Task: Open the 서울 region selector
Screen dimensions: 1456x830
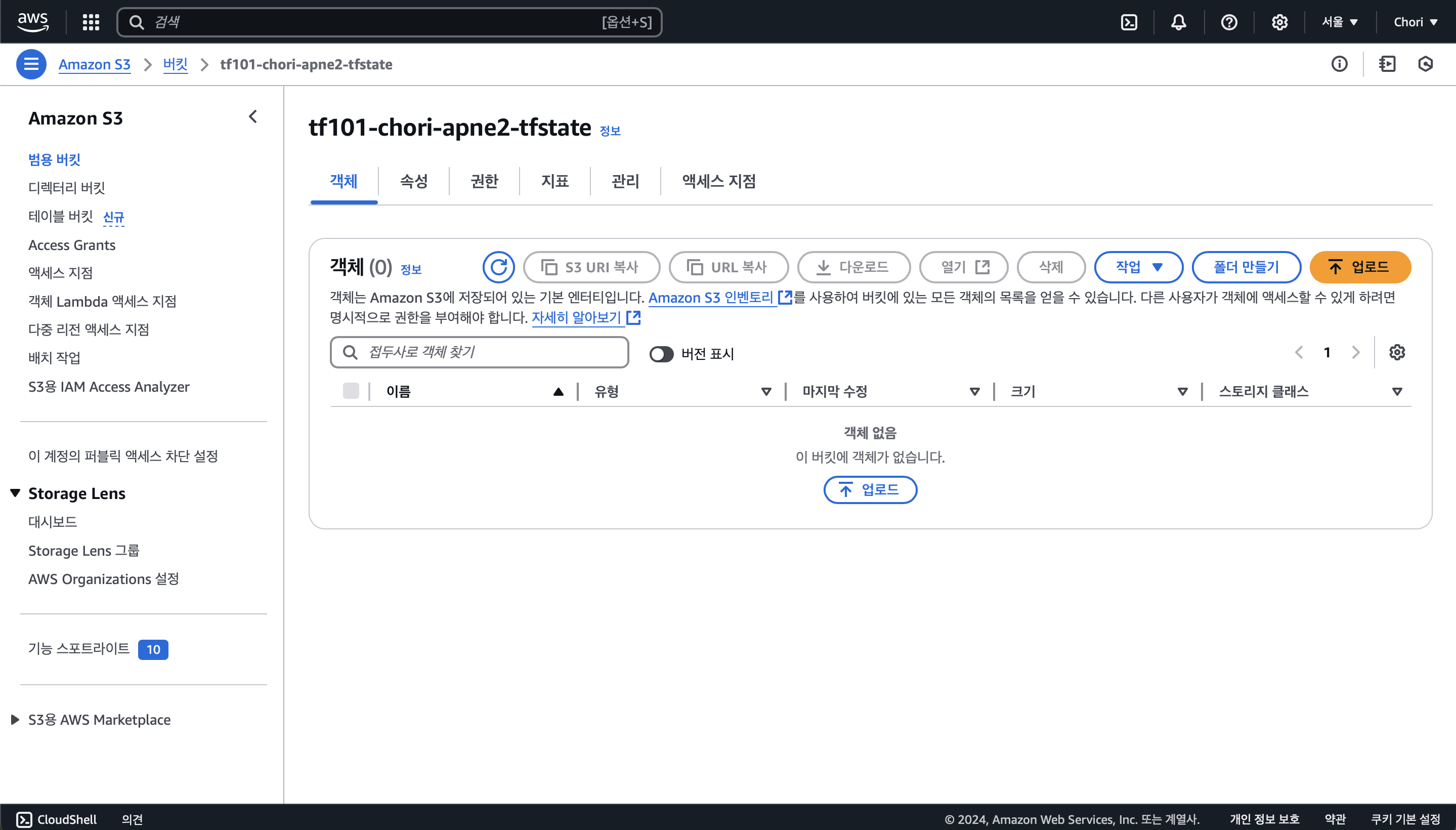Action: pyautogui.click(x=1340, y=22)
